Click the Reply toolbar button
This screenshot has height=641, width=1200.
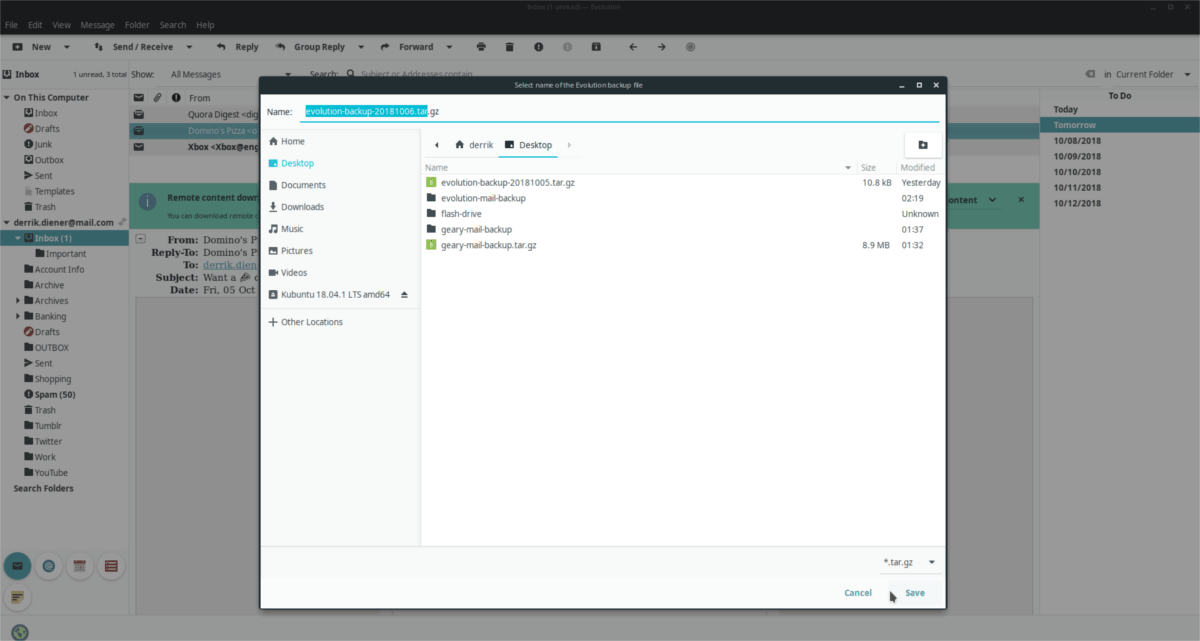[x=237, y=47]
